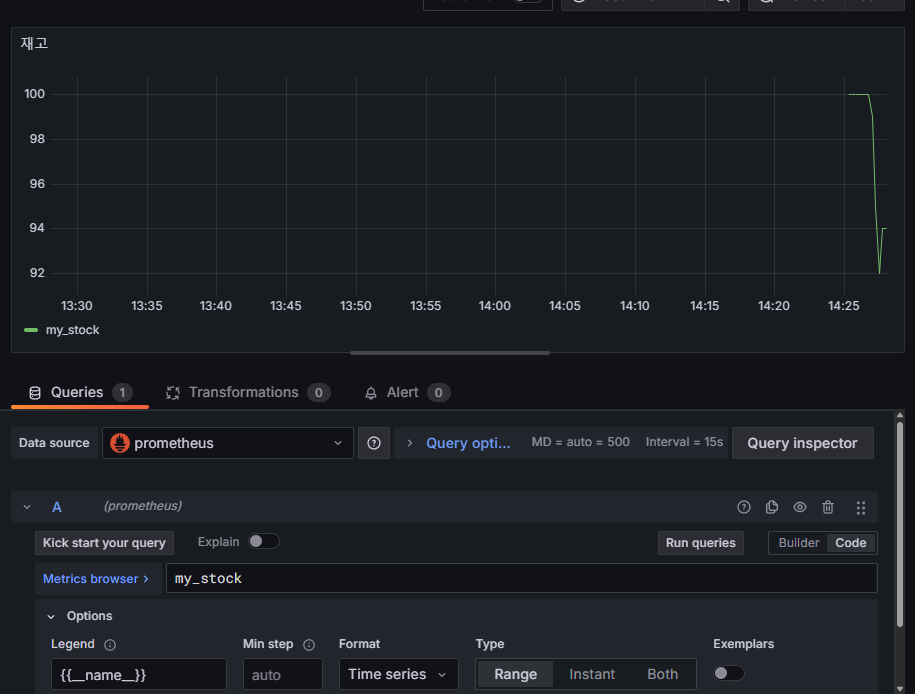The width and height of the screenshot is (915, 694).
Task: Click the Interval = 15s text
Action: [684, 442]
